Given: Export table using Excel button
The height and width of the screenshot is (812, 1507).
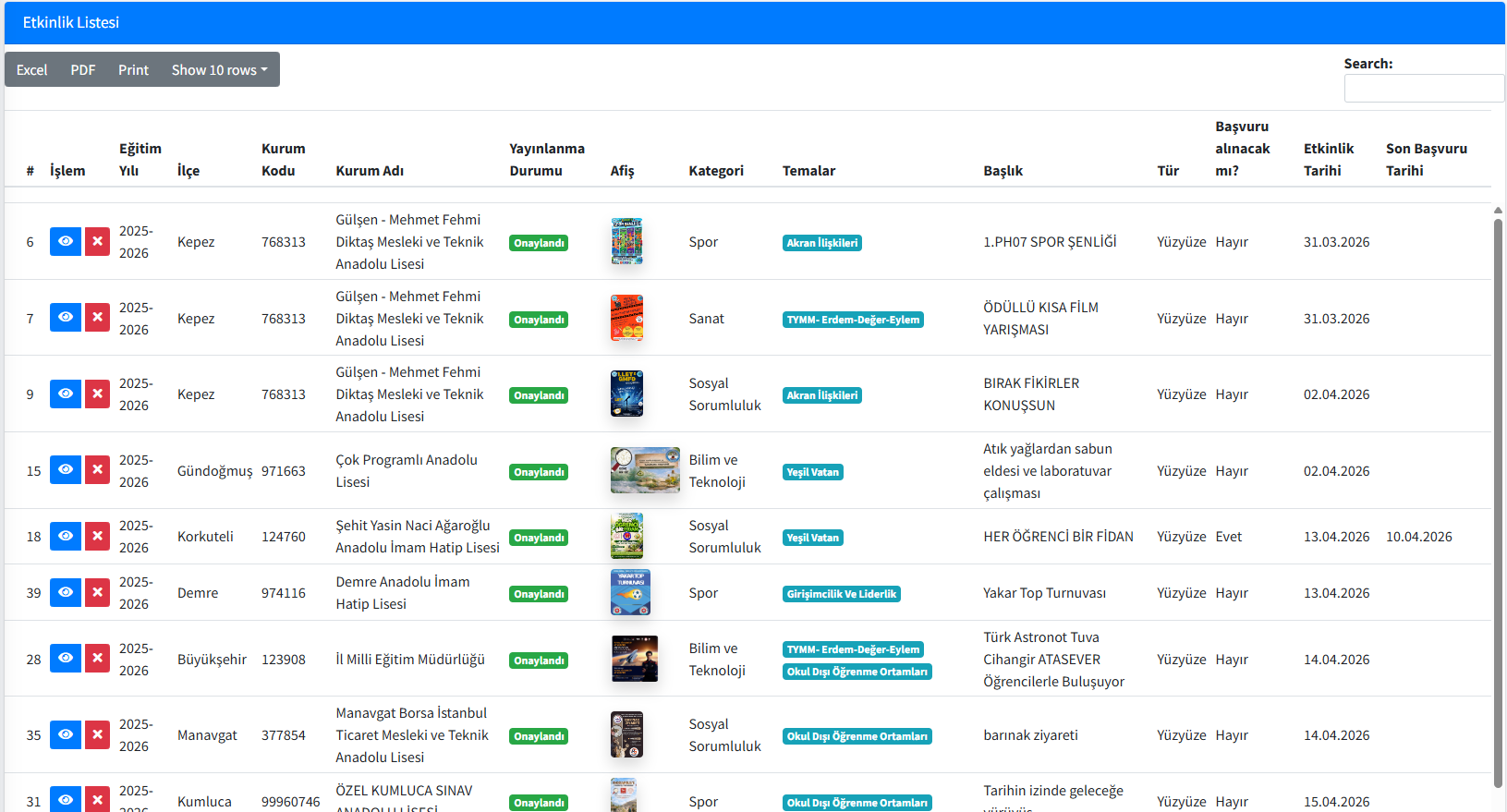Looking at the screenshot, I should (x=31, y=69).
